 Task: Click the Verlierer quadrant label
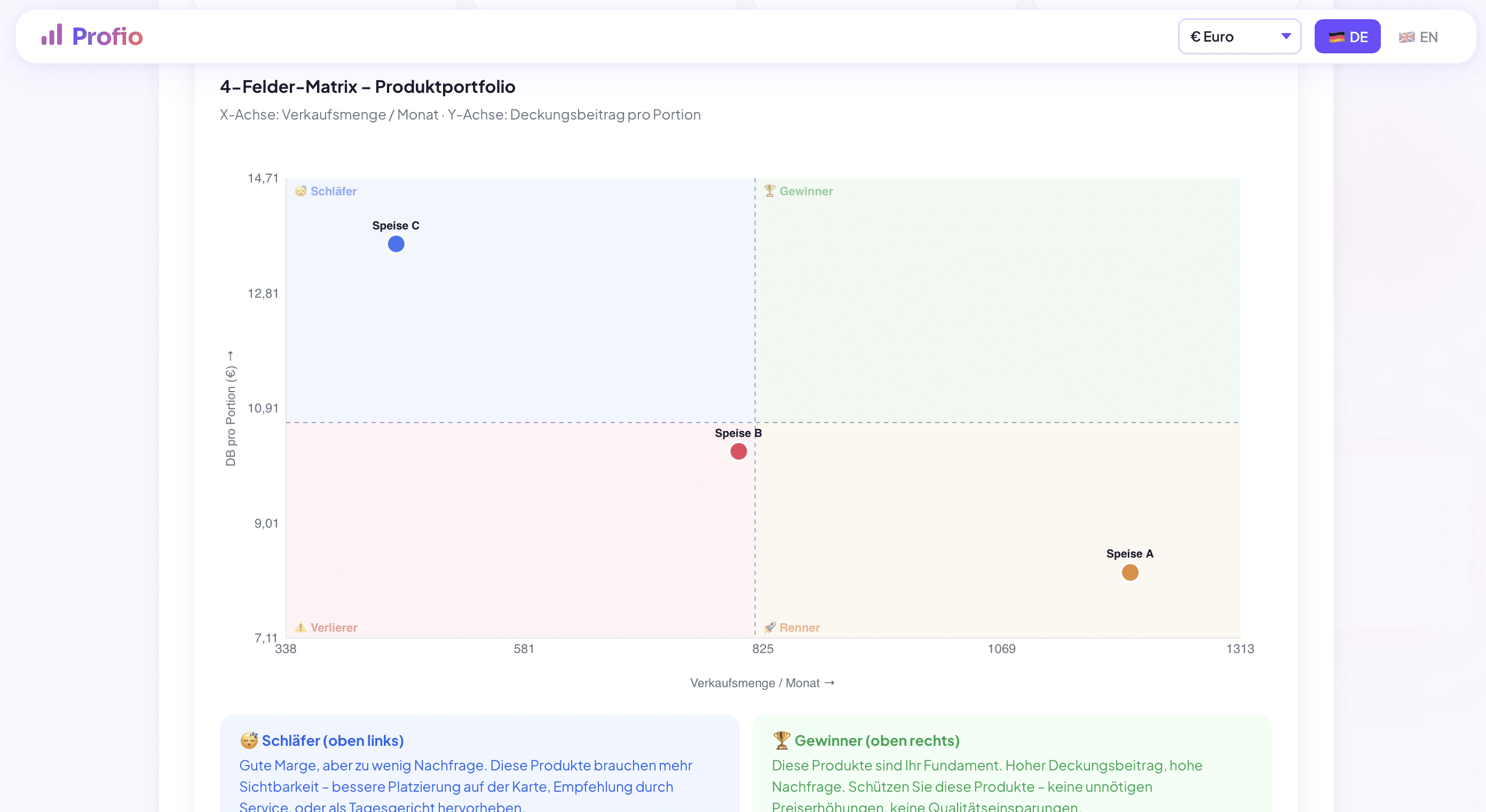(334, 627)
